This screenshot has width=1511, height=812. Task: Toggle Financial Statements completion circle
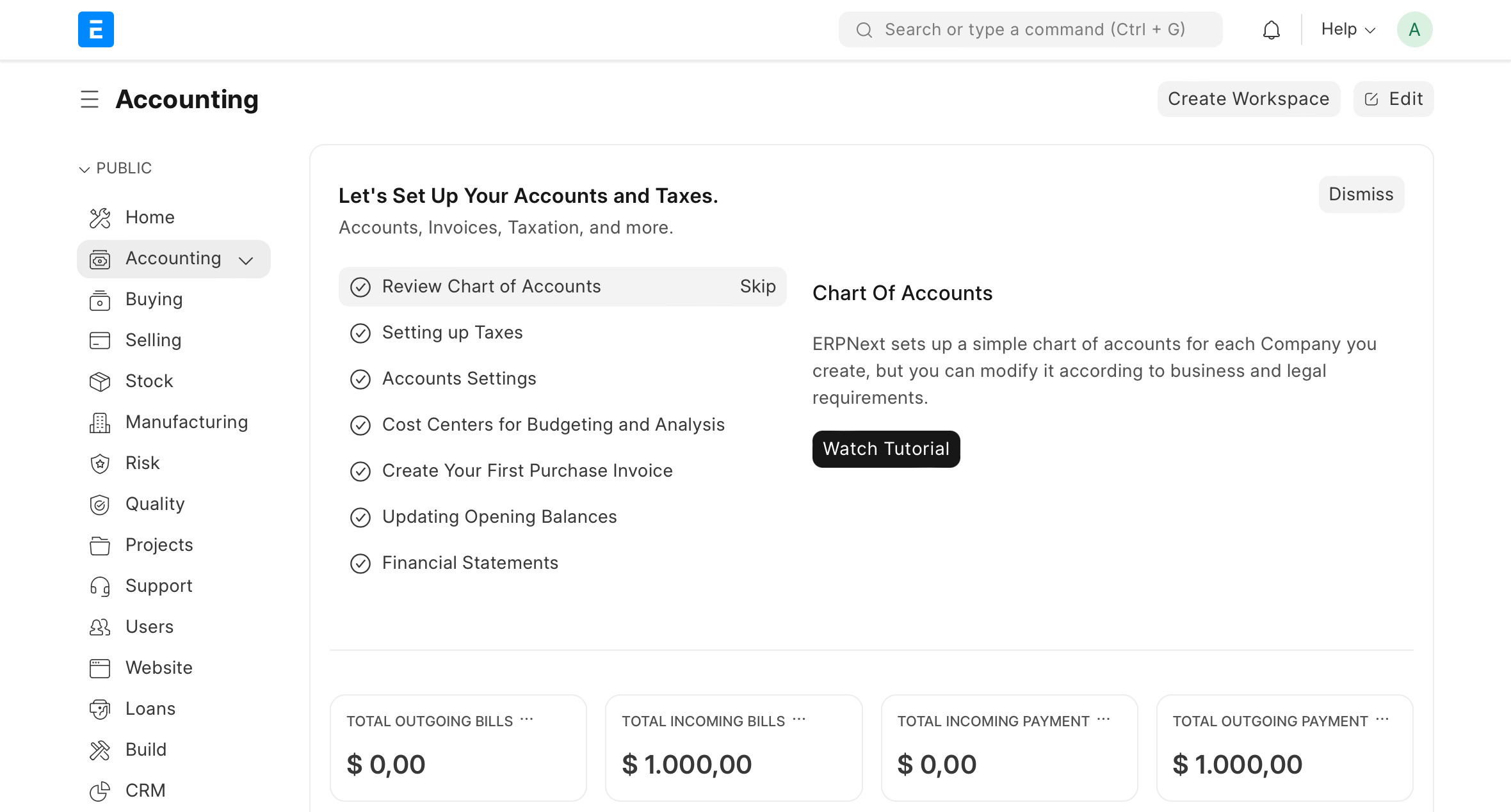361,563
